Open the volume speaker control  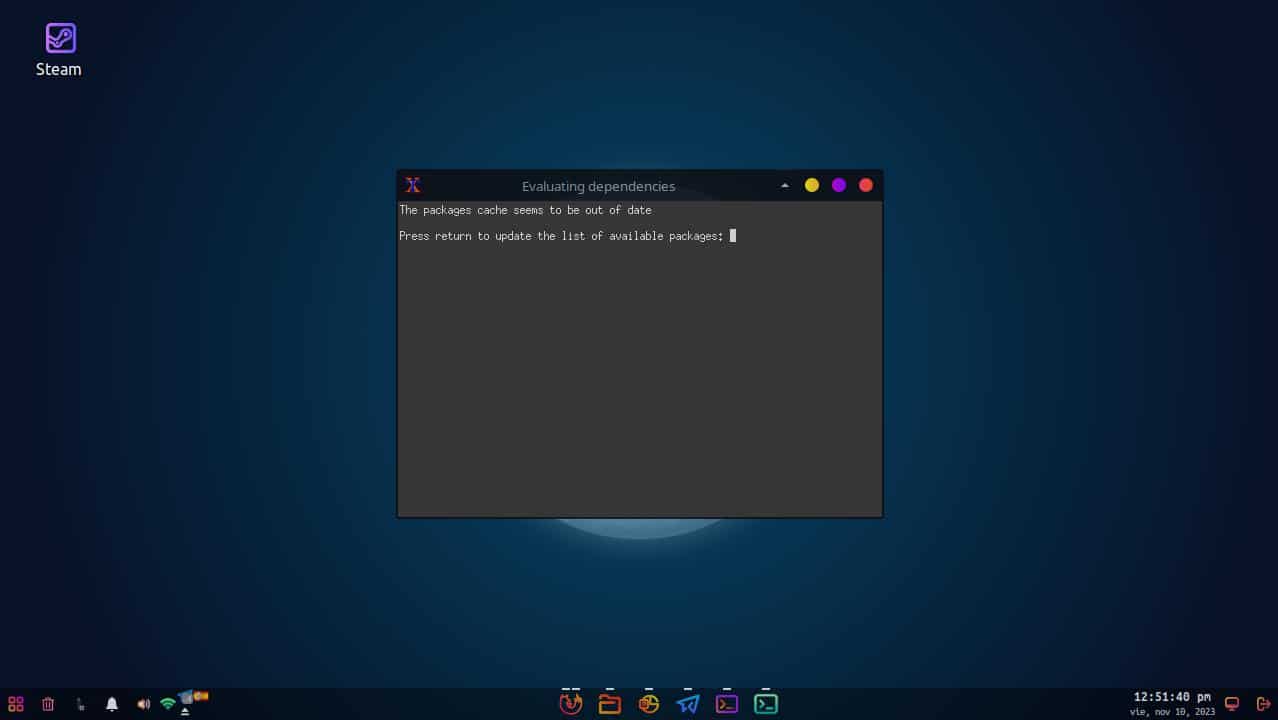[x=143, y=704]
